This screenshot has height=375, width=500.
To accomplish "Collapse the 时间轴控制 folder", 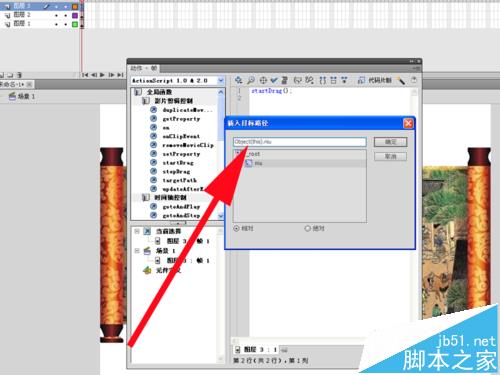I will pyautogui.click(x=146, y=198).
